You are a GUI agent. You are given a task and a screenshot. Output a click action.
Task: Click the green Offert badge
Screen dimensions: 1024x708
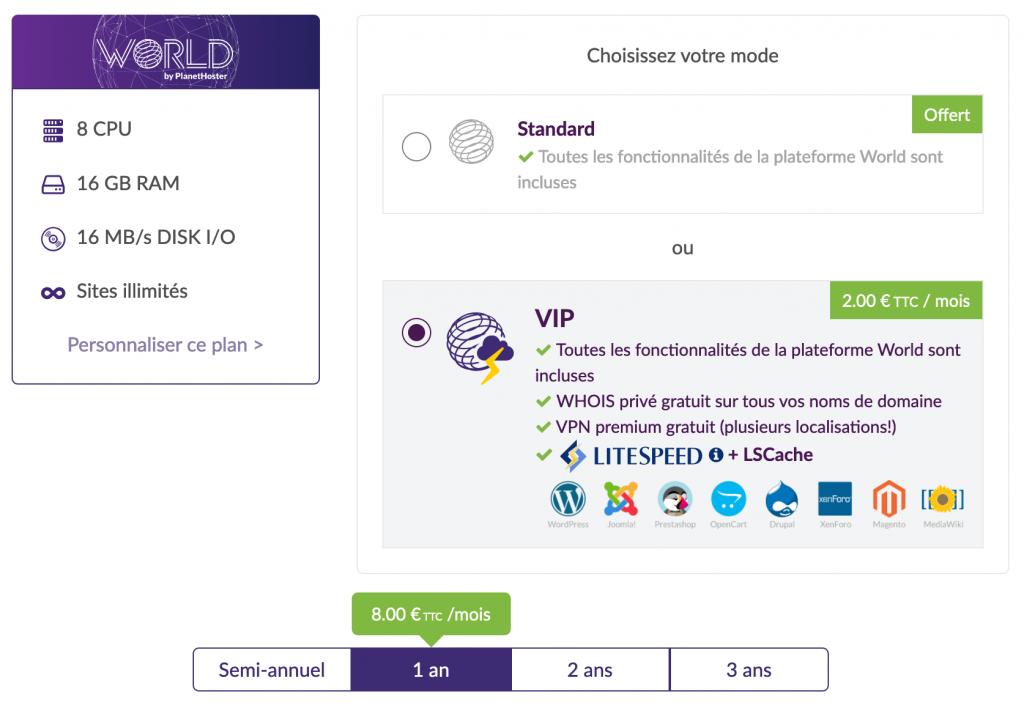click(x=947, y=114)
